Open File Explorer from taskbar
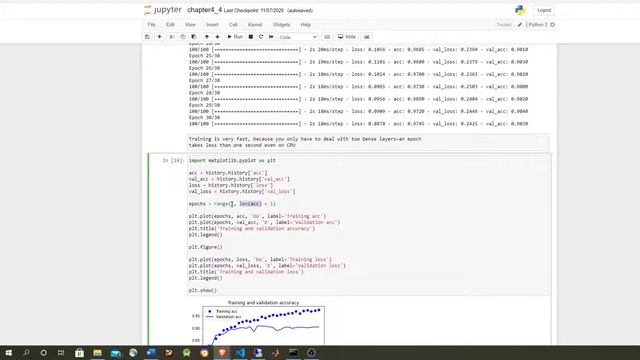This screenshot has width=640, height=360. 97,353
